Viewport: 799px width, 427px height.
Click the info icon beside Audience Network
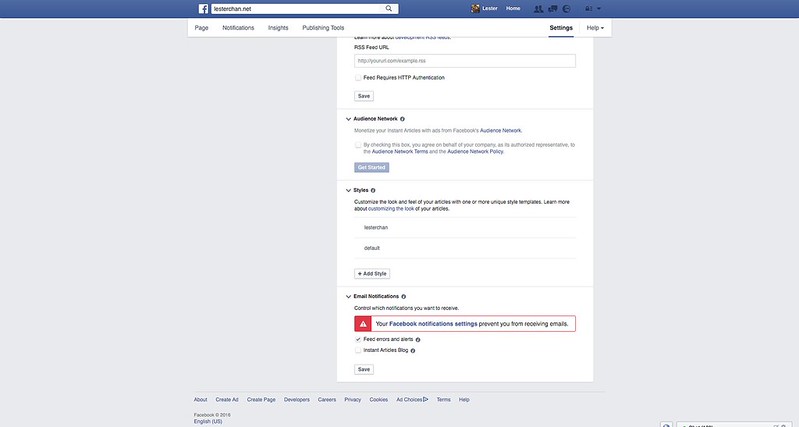[x=403, y=119]
